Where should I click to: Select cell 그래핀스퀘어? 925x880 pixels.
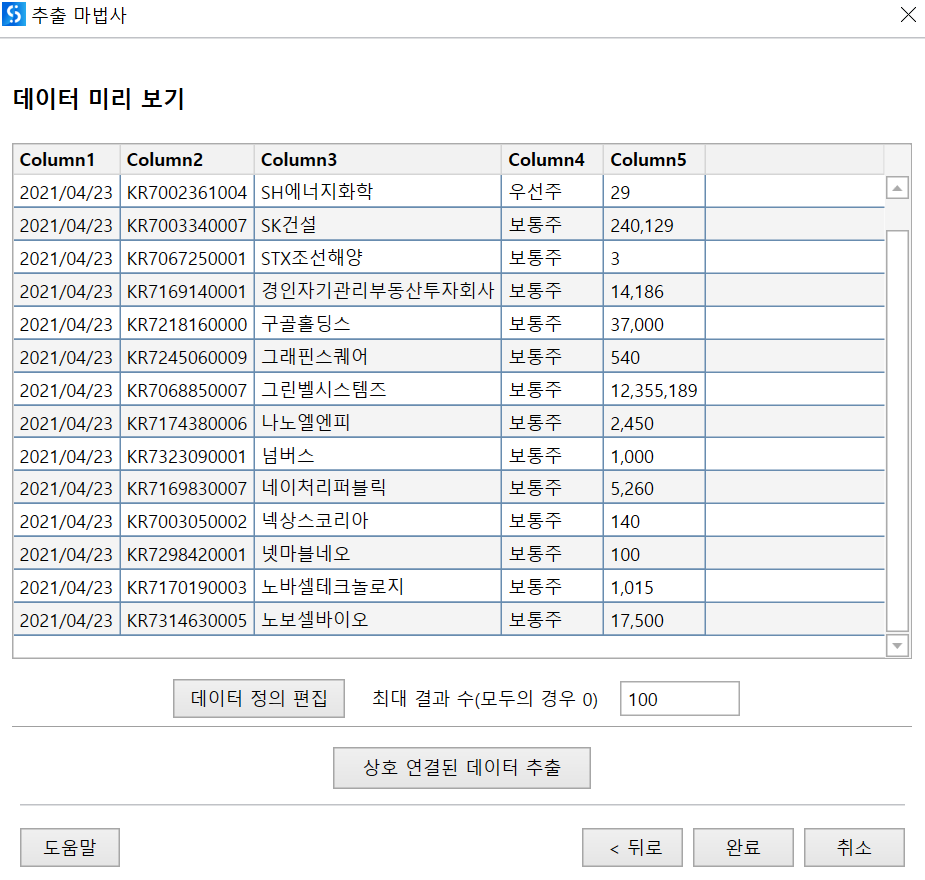coord(378,357)
